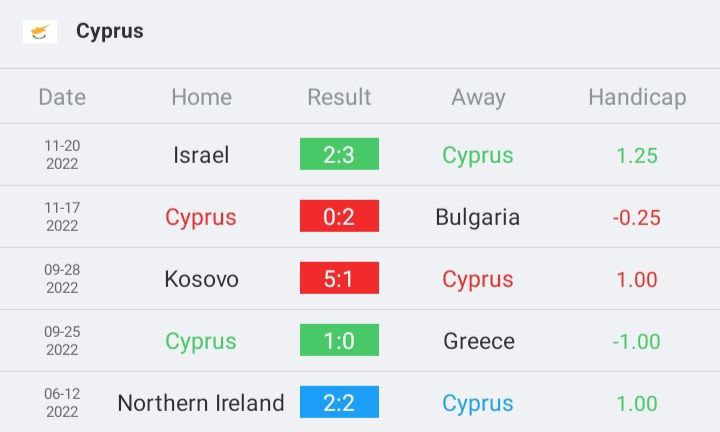Open the green 2:3 result badge
The width and height of the screenshot is (720, 432).
click(339, 154)
